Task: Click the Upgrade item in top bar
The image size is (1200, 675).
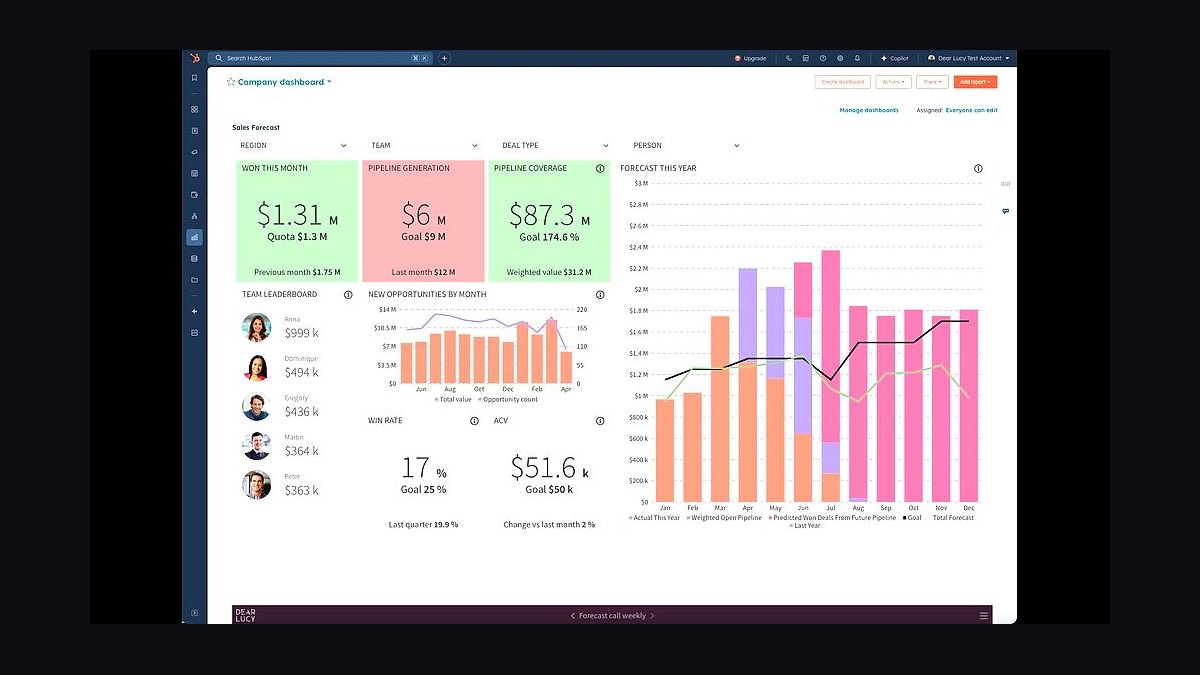Action: coord(750,58)
